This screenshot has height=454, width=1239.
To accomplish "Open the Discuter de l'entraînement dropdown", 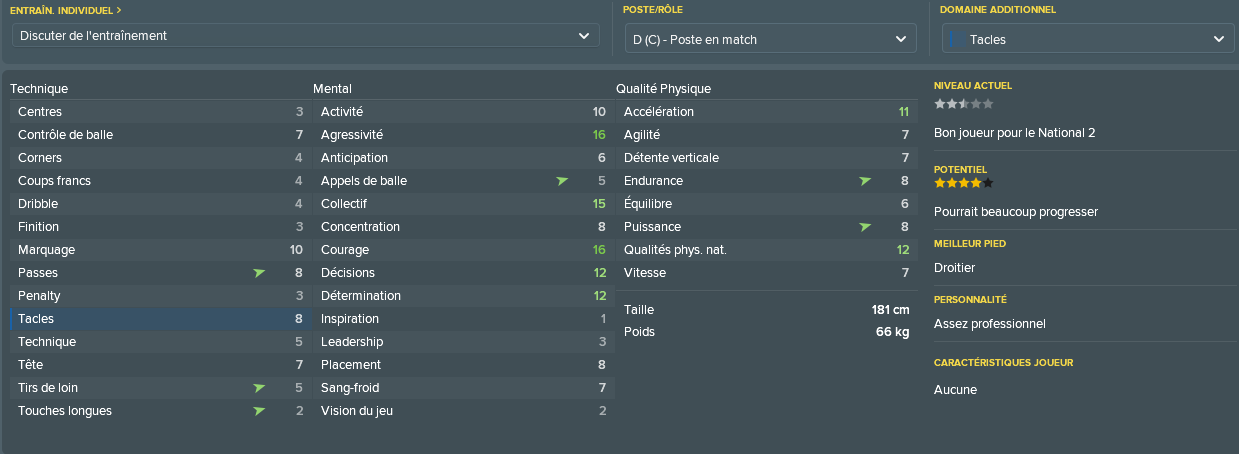I will tap(306, 36).
